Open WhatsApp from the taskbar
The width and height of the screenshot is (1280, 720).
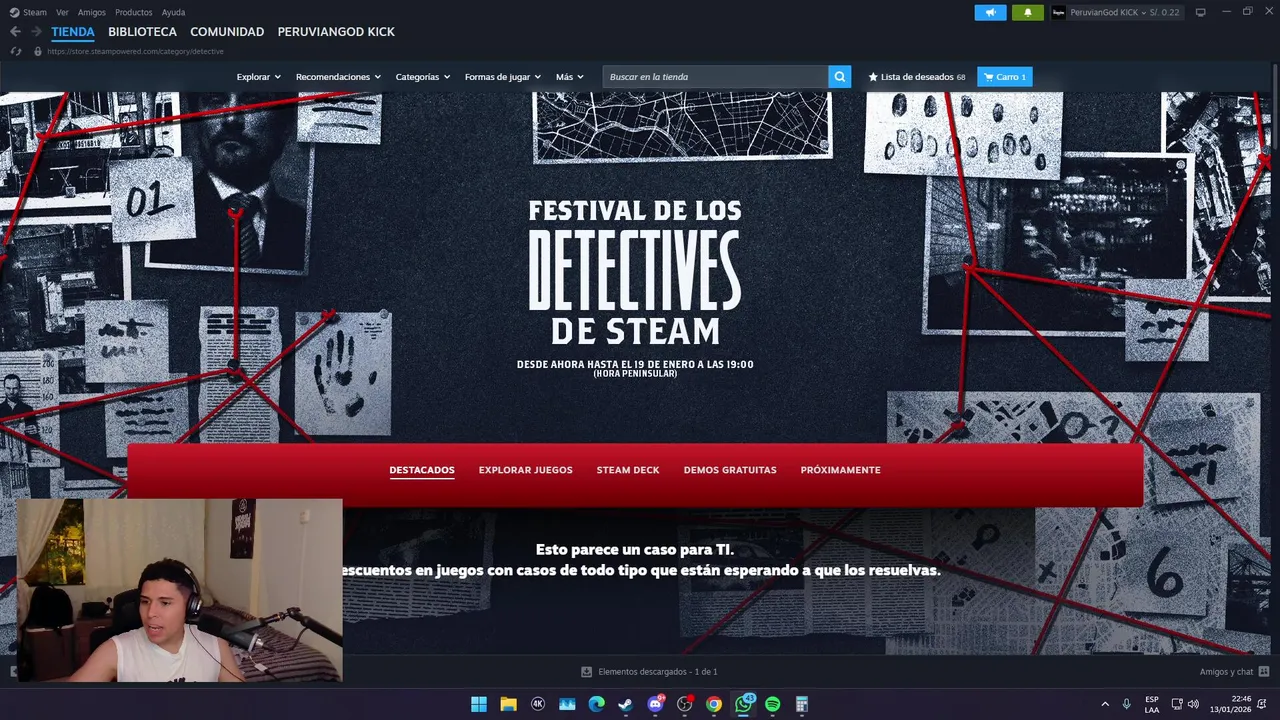(x=743, y=704)
